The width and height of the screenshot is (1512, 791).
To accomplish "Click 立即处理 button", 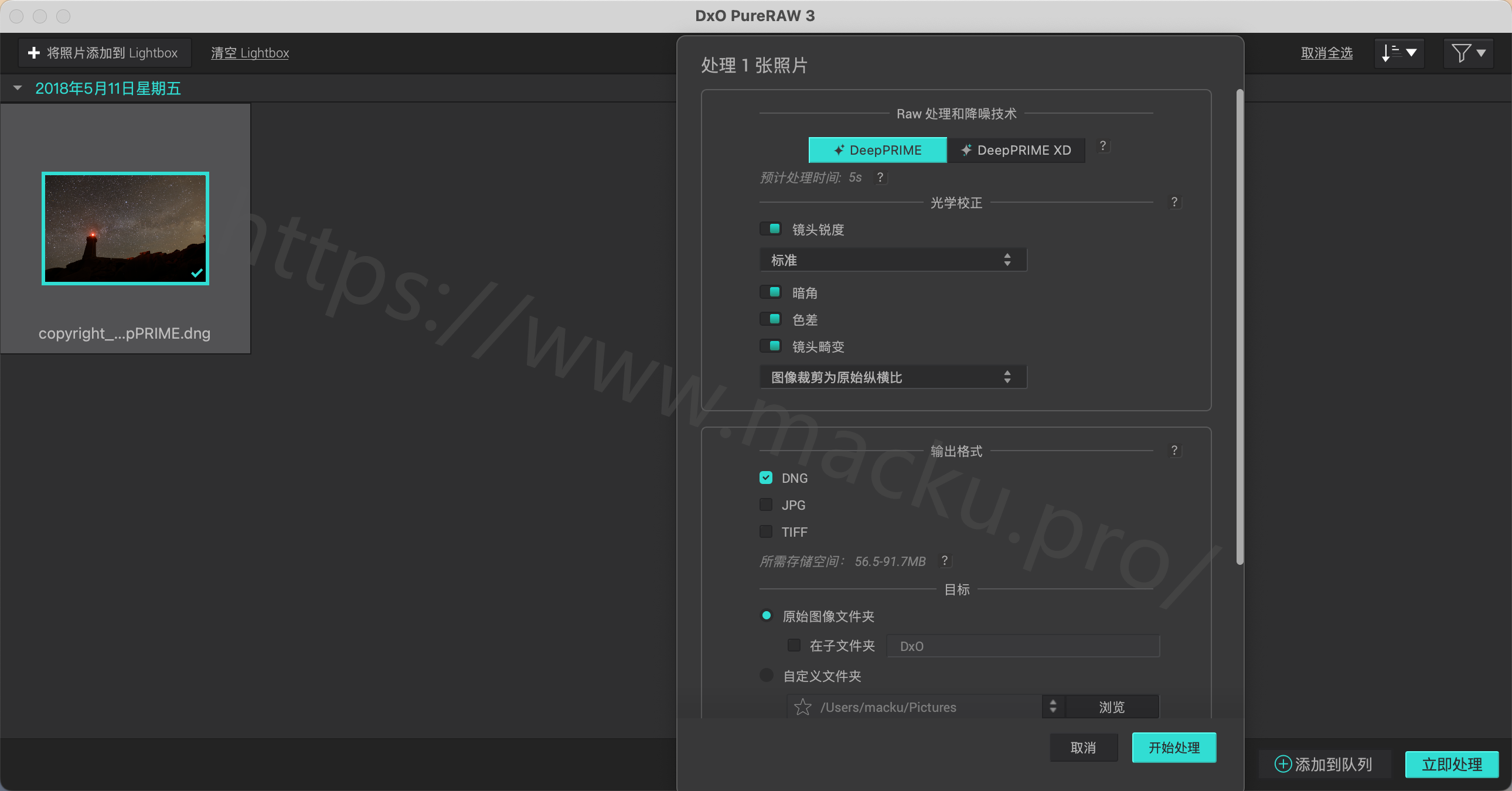I will [1452, 764].
